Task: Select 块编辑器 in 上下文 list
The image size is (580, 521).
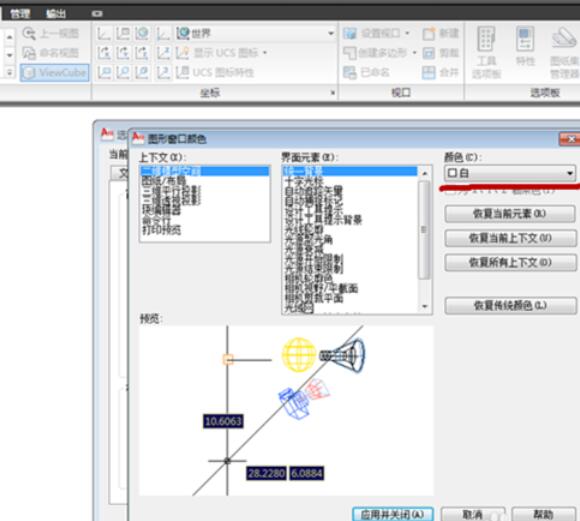Action: coord(205,210)
